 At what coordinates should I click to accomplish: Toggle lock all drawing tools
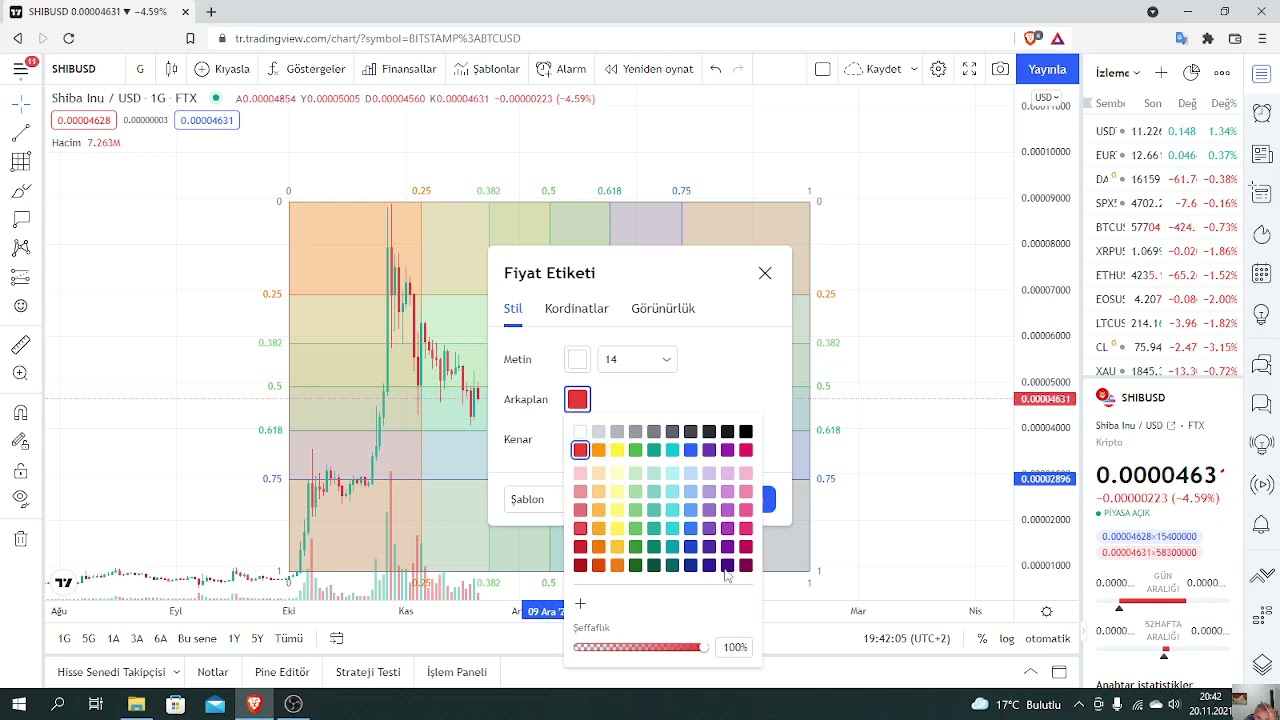coord(21,470)
